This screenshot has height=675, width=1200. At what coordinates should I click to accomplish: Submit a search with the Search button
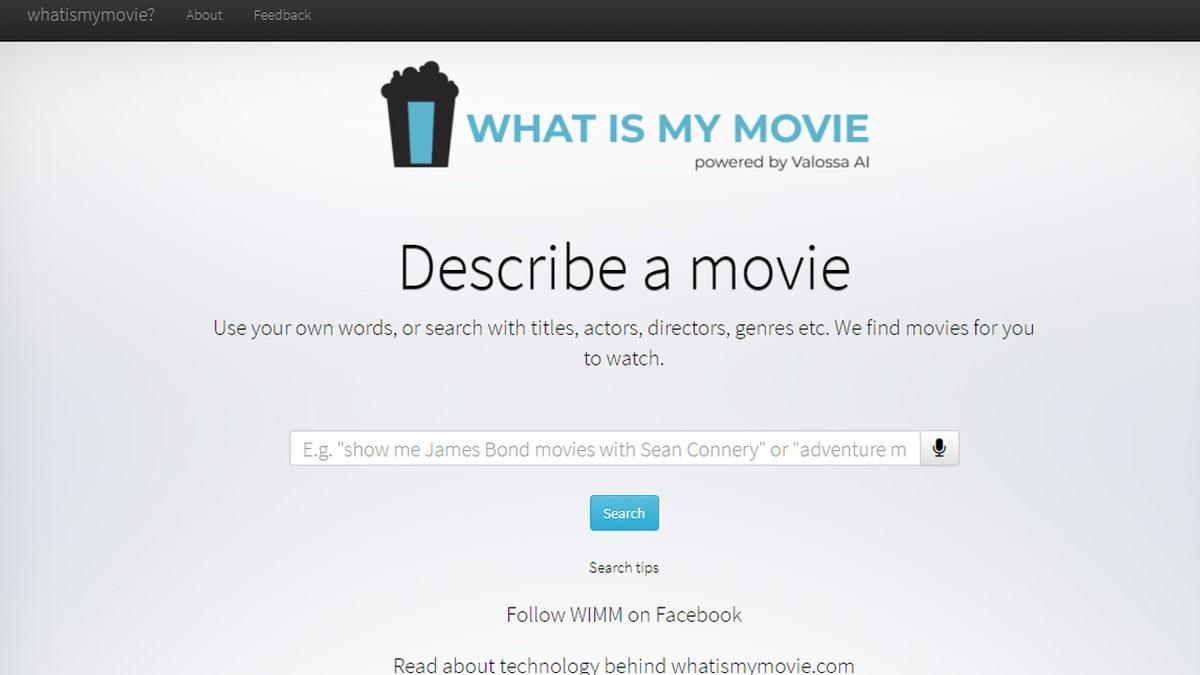tap(623, 512)
